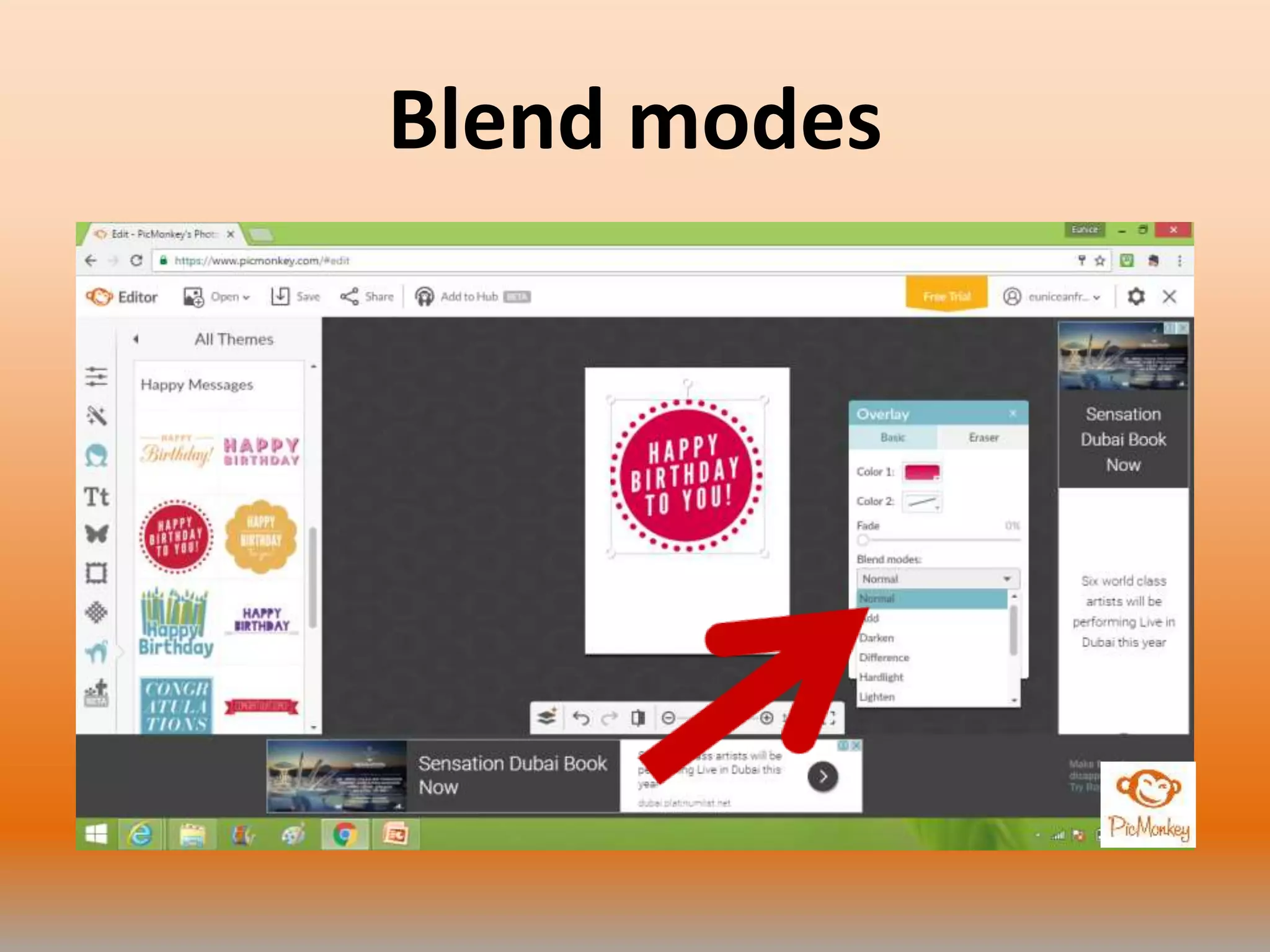Select the script Happy Birthday thumbnail
This screenshot has width=1270, height=952.
tap(177, 451)
